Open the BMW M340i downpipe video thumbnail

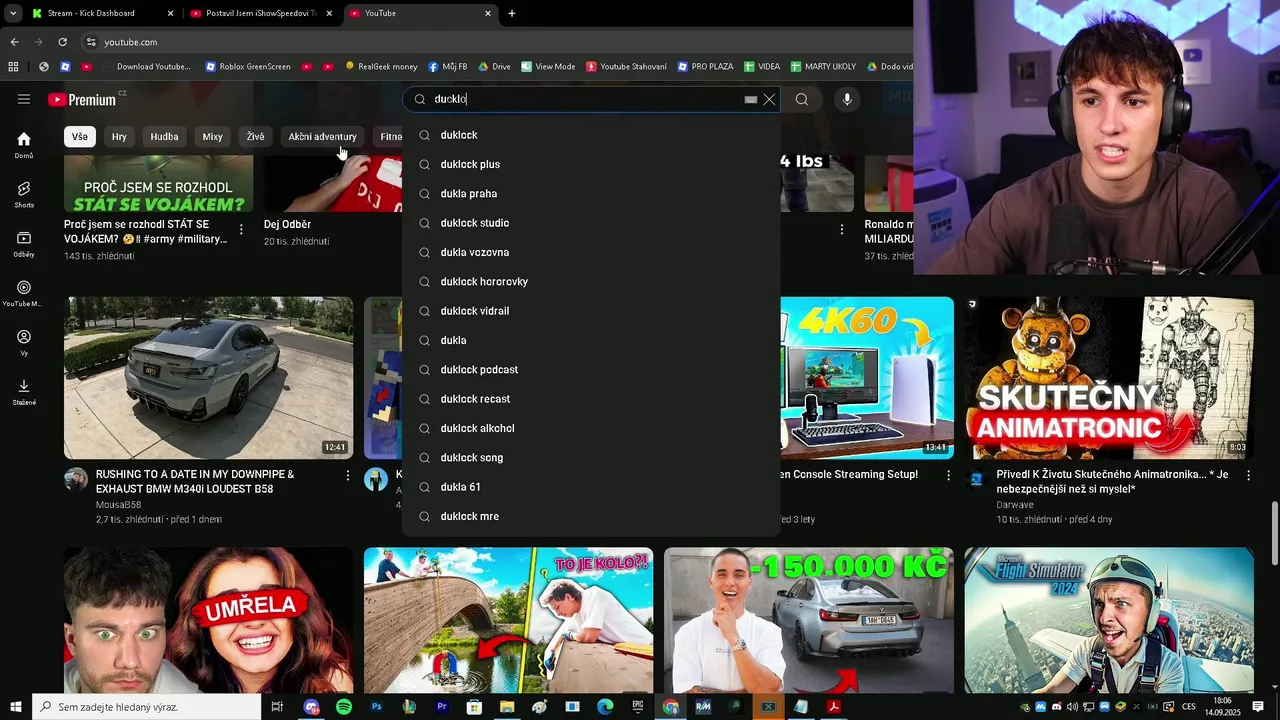click(208, 378)
